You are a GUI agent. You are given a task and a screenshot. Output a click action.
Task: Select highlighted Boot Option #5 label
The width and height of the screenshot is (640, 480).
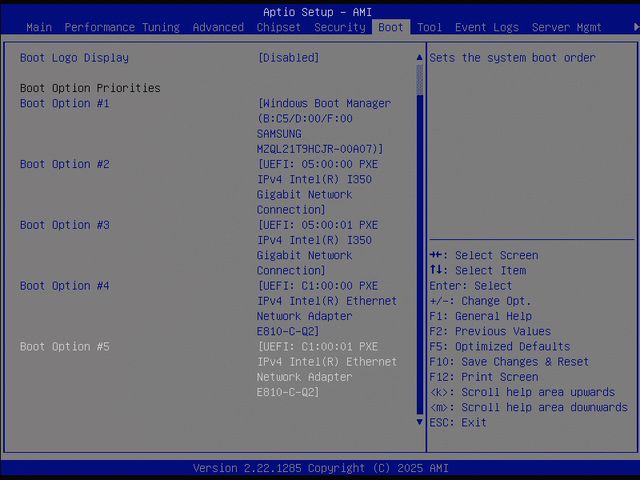(64, 347)
